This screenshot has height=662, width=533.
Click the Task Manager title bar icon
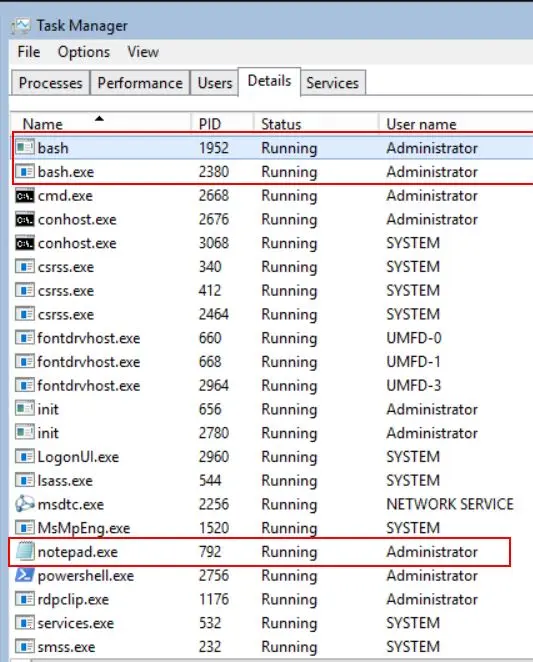[x=21, y=26]
